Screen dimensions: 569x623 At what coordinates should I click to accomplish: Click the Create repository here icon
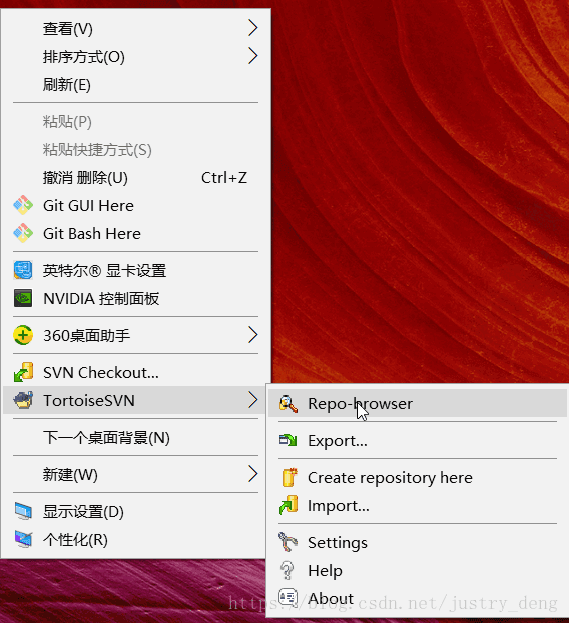pyautogui.click(x=290, y=477)
